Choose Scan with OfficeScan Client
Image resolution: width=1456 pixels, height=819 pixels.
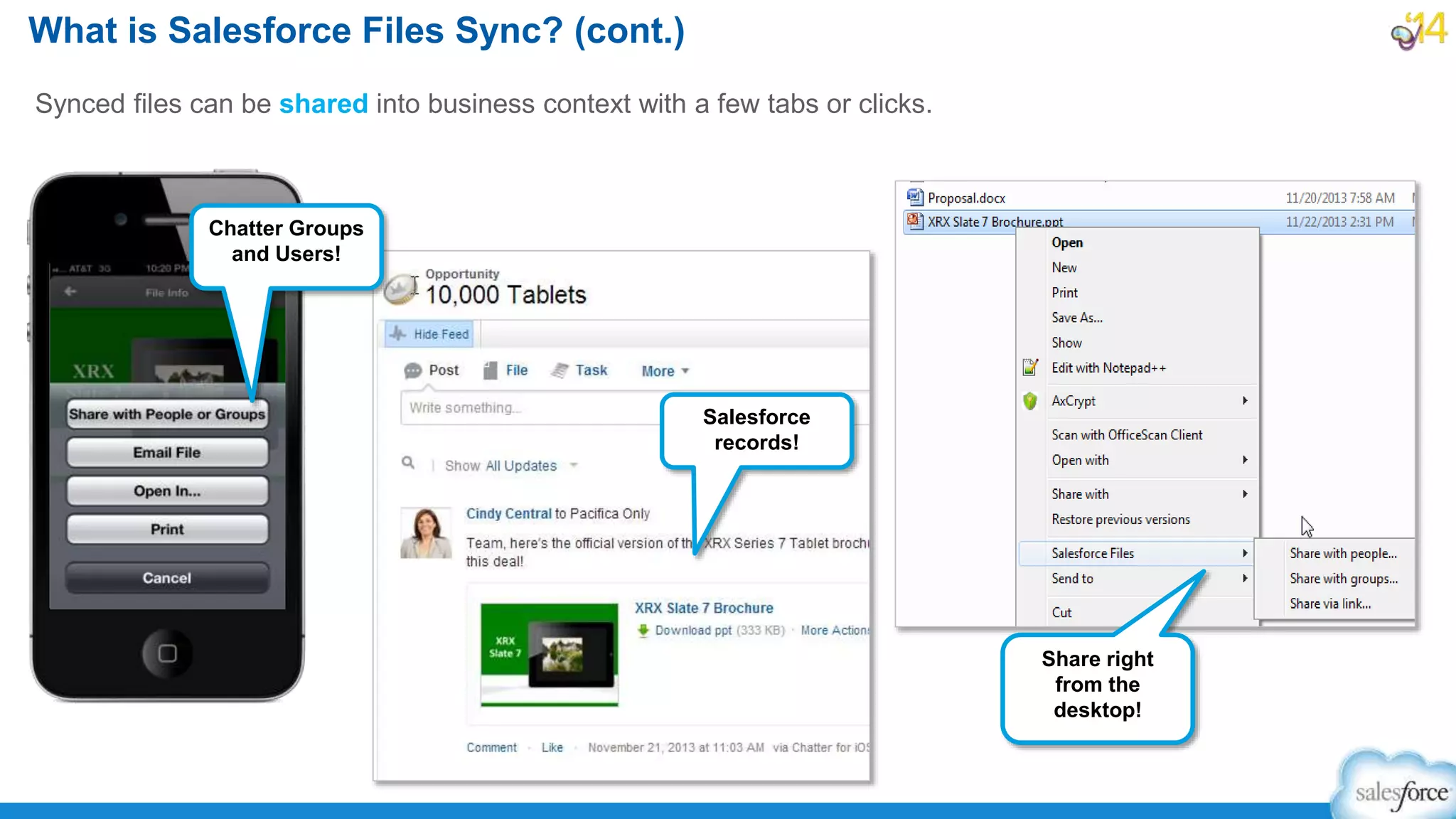pyautogui.click(x=1127, y=434)
